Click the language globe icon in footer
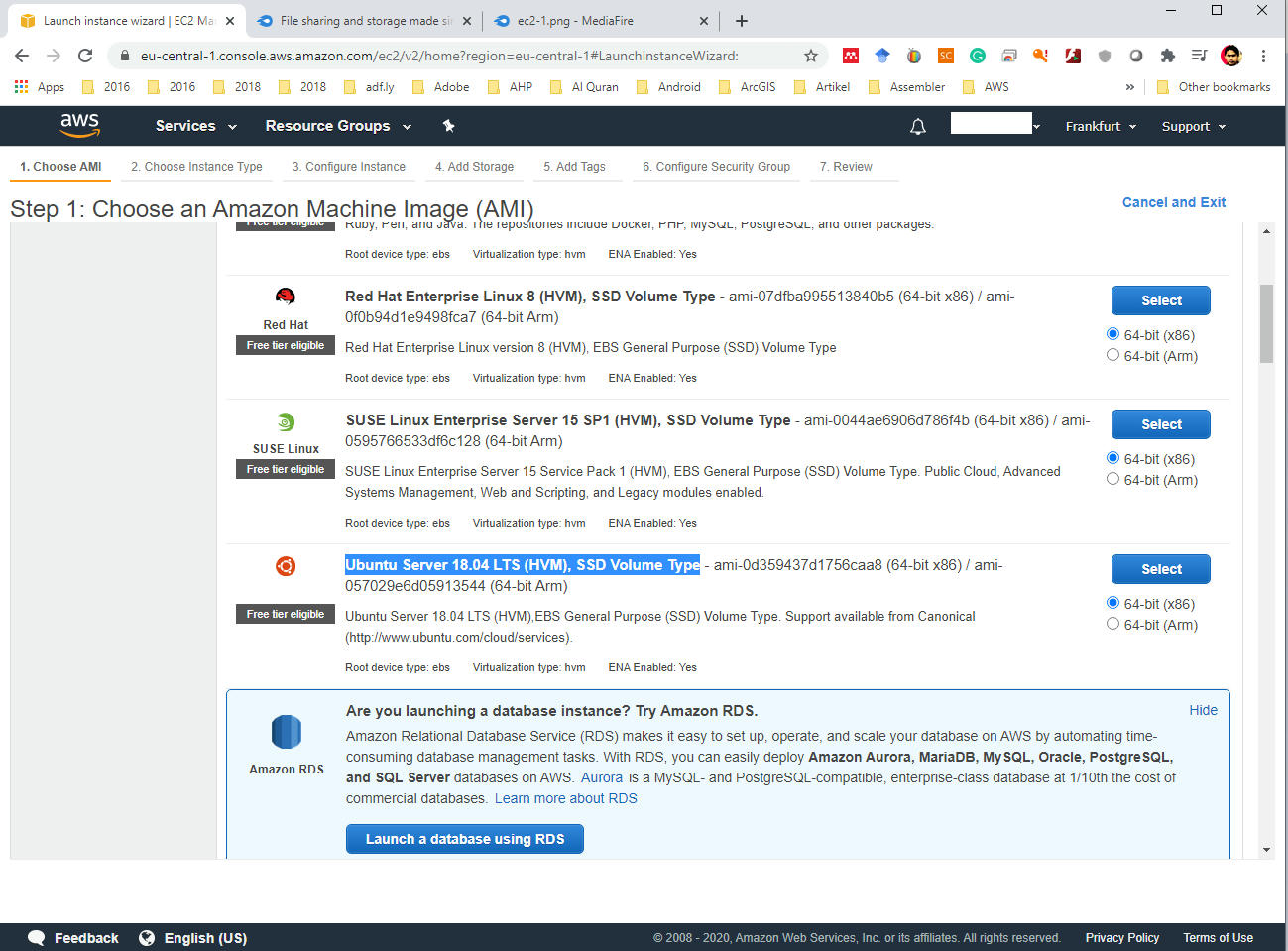Screen dimensions: 1288x951 click(147, 938)
